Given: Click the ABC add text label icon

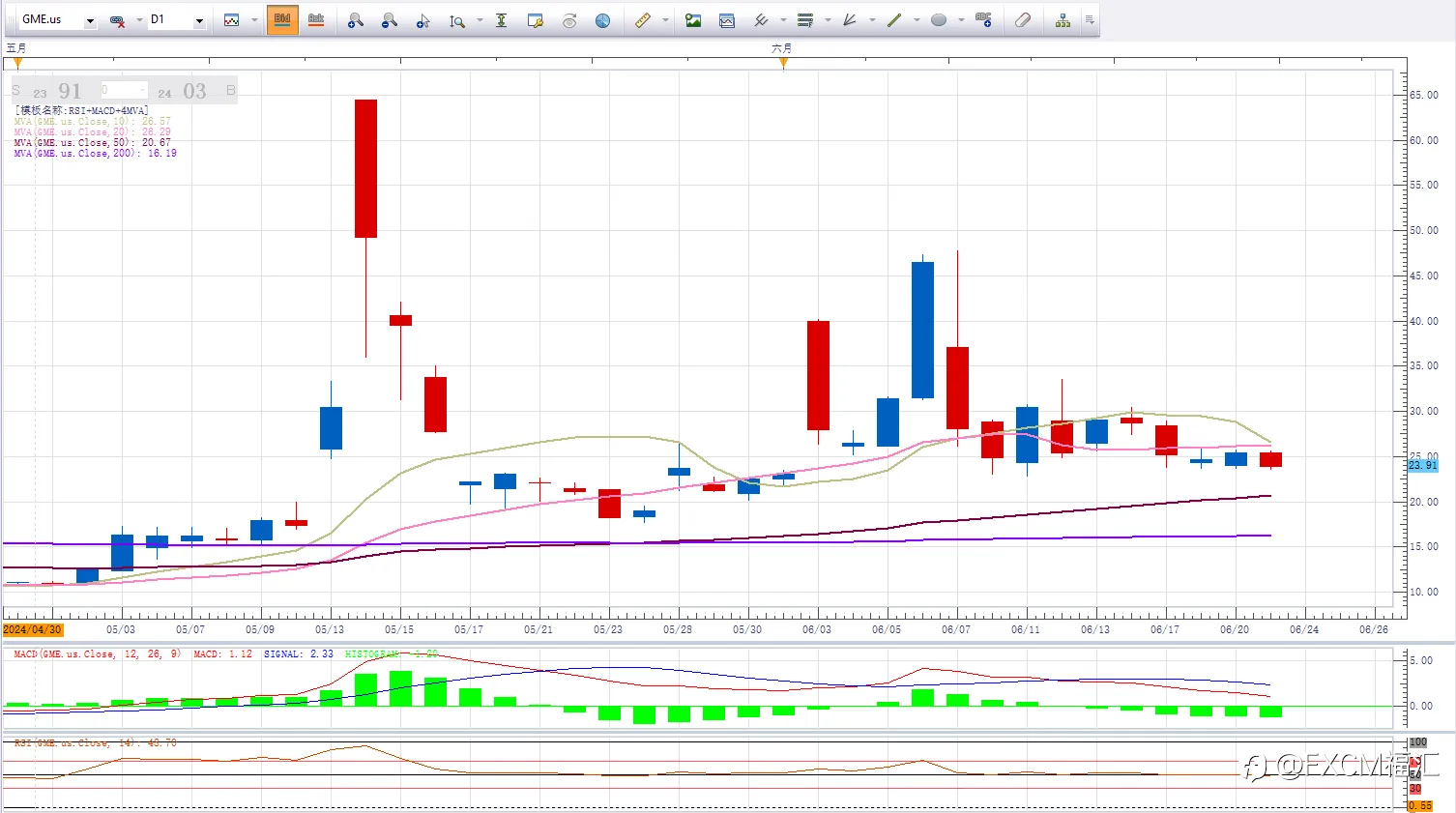Looking at the screenshot, I should [984, 20].
